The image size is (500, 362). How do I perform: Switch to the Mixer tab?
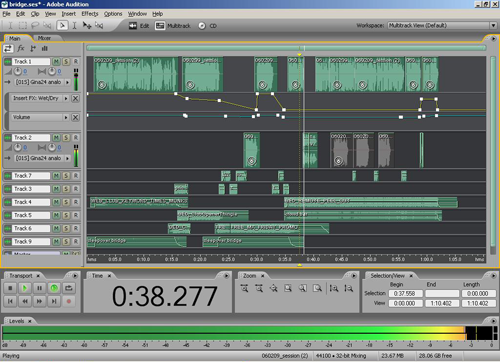click(x=44, y=38)
